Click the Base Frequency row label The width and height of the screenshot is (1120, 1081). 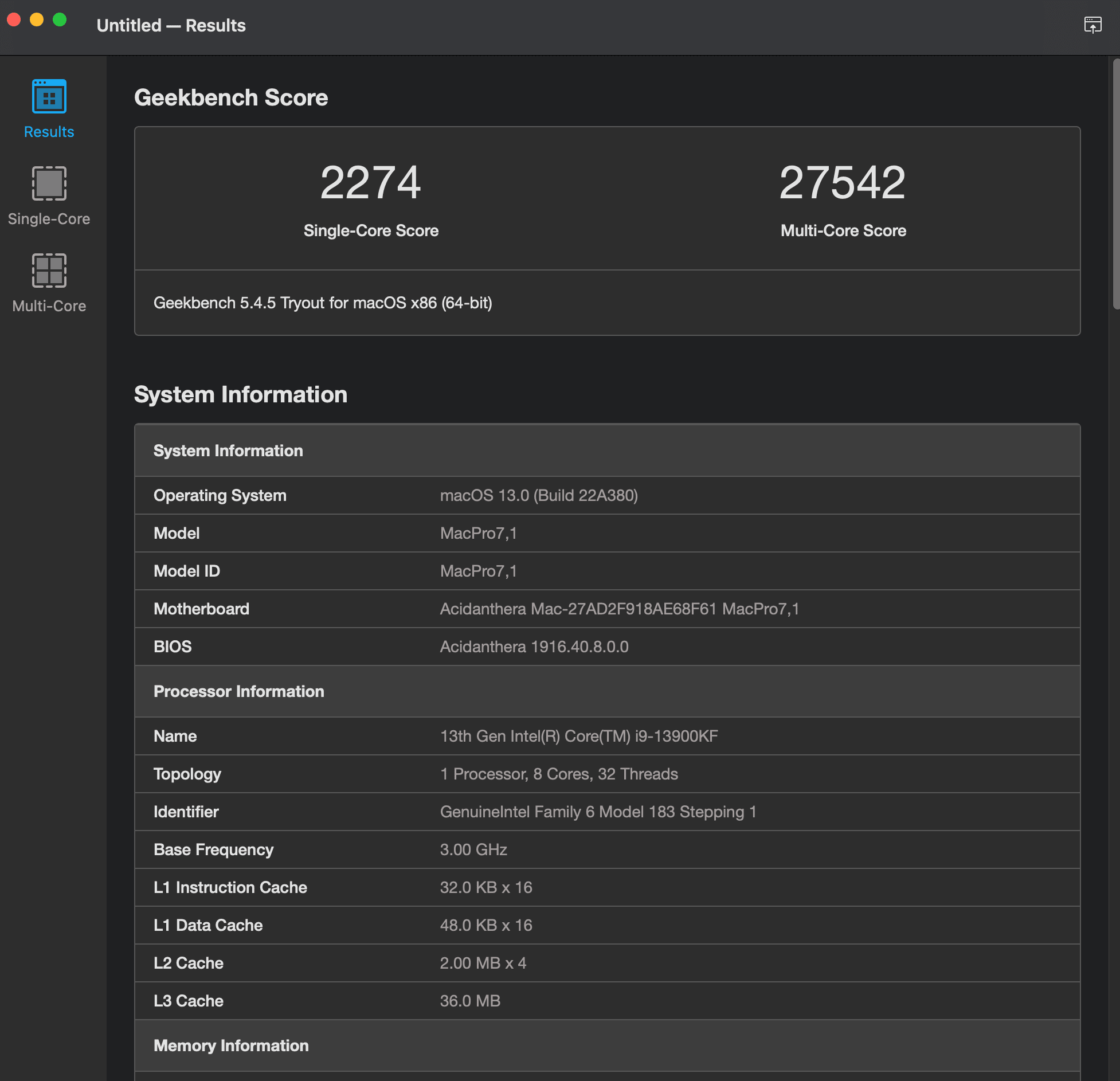point(213,849)
